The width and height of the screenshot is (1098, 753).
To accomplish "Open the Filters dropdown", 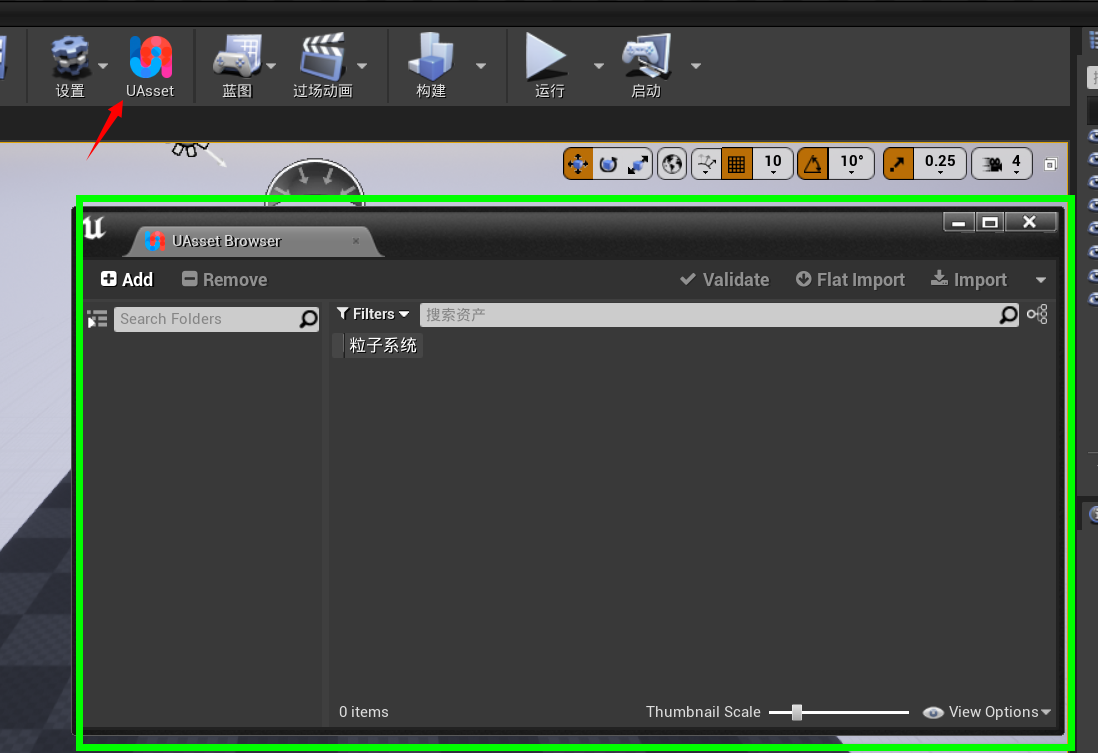I will pyautogui.click(x=373, y=315).
